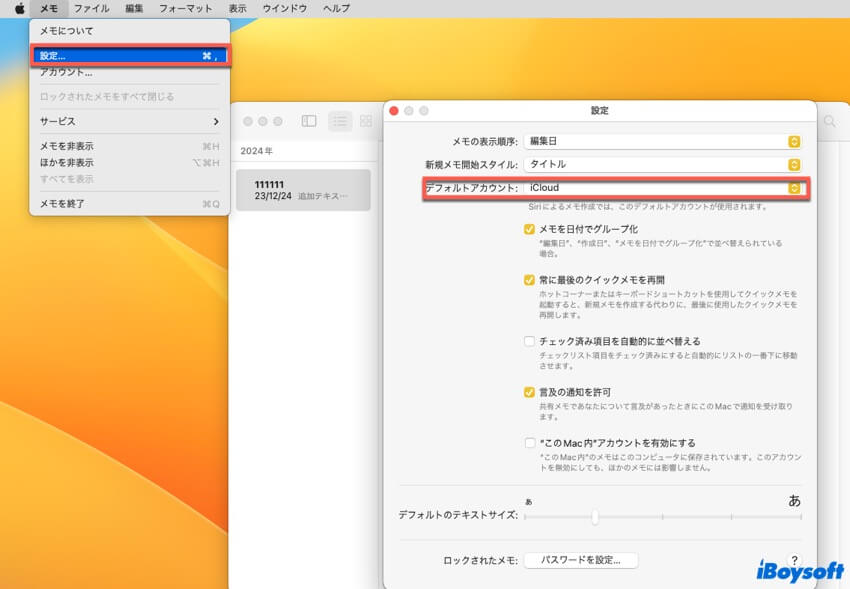Viewport: 850px width, 589px height.
Task: Choose アカウント... menu item
Action: pos(130,73)
